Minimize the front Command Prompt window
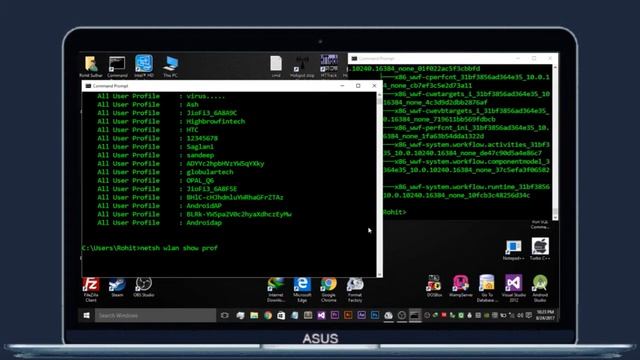The image size is (640, 360). pos(342,86)
